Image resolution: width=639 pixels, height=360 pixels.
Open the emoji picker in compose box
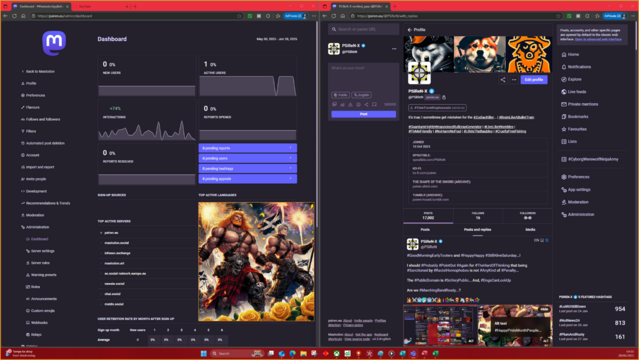pyautogui.click(x=358, y=105)
